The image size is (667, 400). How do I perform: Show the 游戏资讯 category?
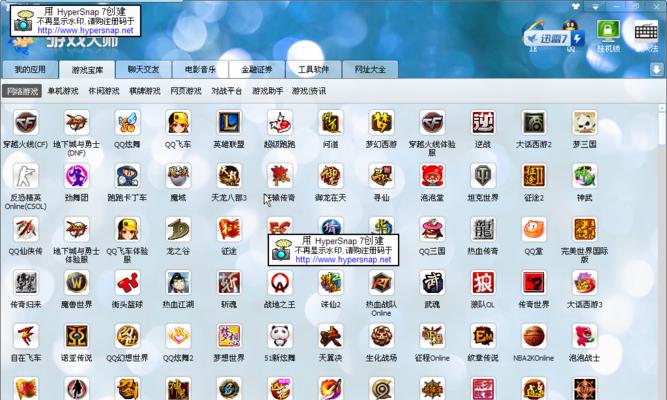click(x=309, y=91)
